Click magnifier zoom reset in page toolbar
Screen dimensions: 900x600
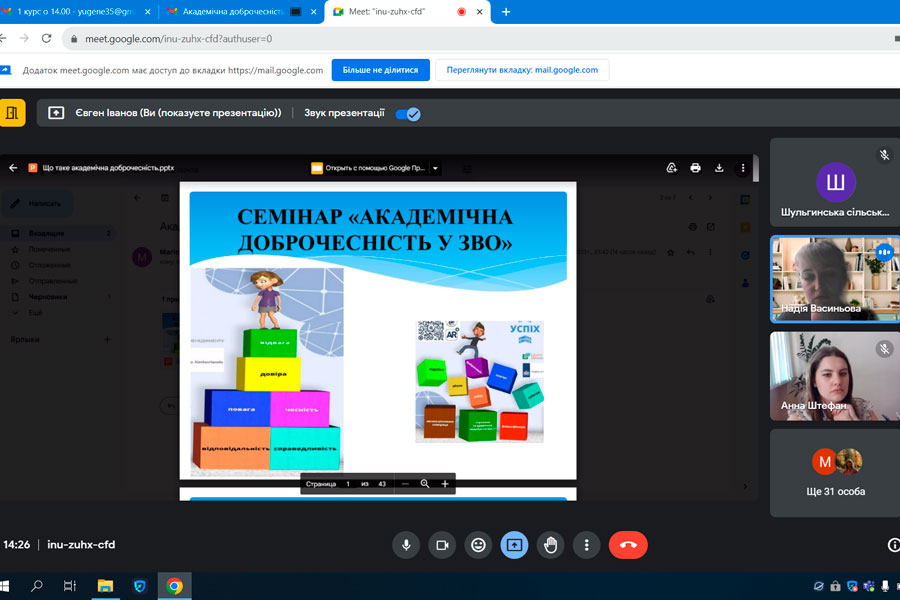pos(425,484)
